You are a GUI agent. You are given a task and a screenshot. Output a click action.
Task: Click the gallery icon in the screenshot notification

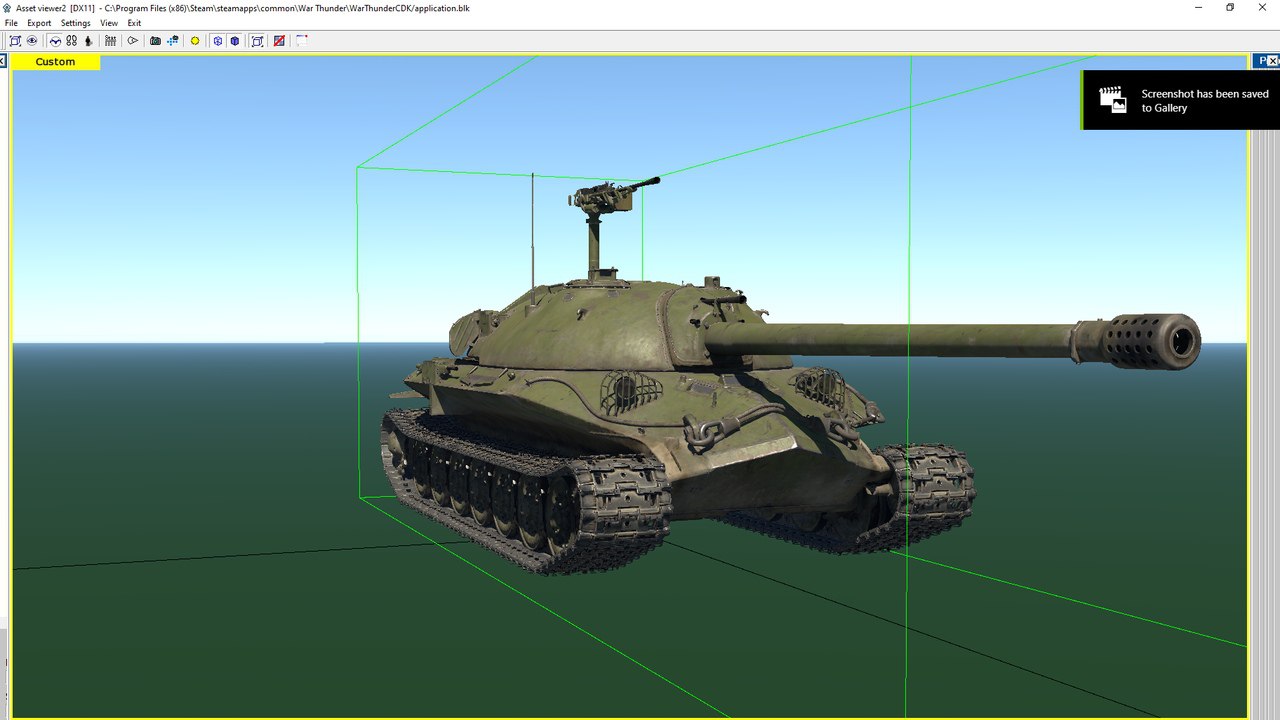pyautogui.click(x=1112, y=99)
